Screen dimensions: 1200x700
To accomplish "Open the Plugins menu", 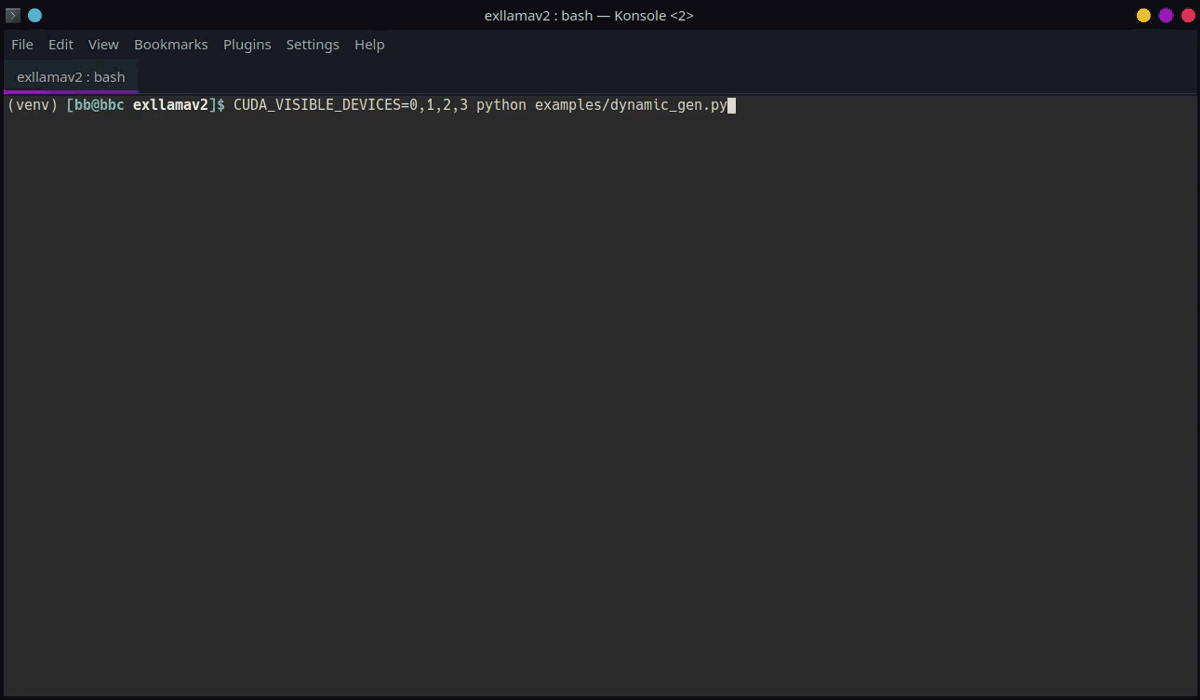I will pyautogui.click(x=247, y=44).
